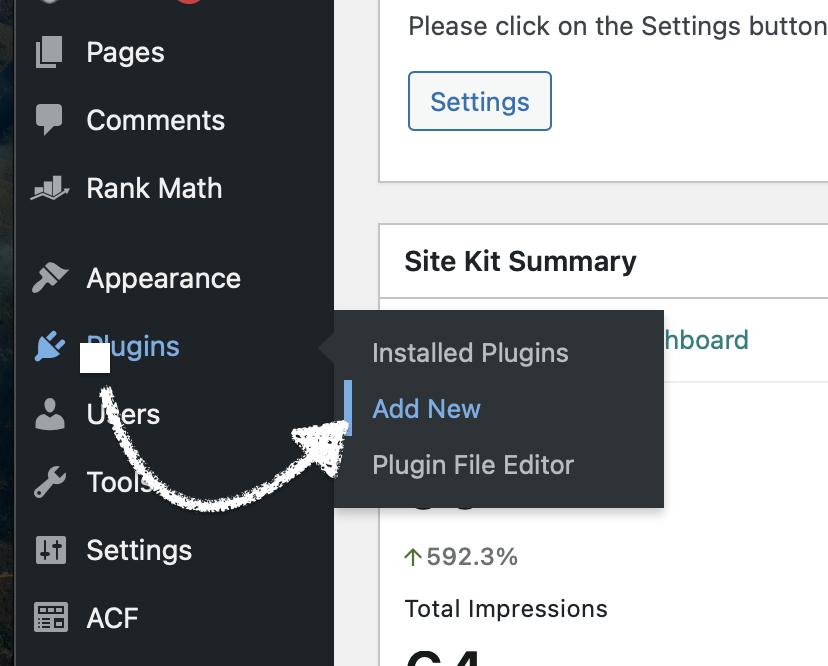Follow the dashboard link in Site Kit Summary
This screenshot has height=666, width=828.
coord(707,340)
